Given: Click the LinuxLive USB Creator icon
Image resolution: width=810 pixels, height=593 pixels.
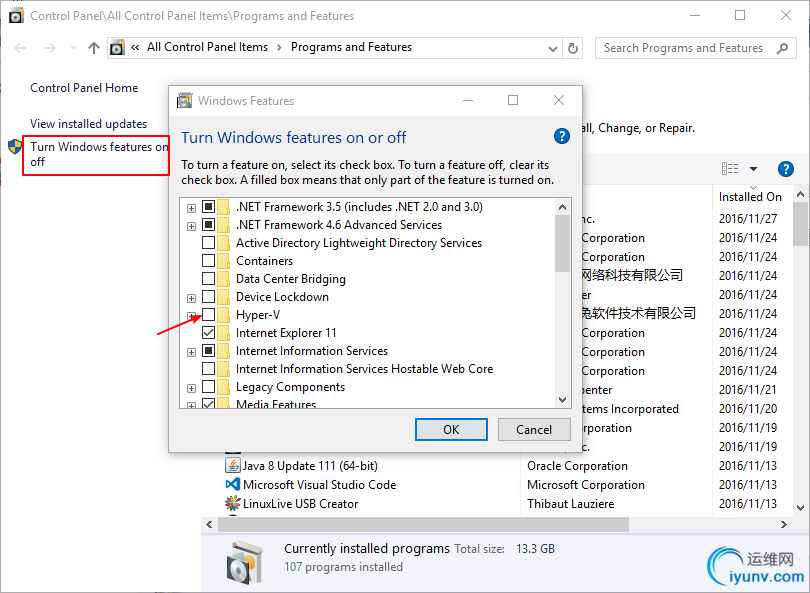Looking at the screenshot, I should click(233, 503).
